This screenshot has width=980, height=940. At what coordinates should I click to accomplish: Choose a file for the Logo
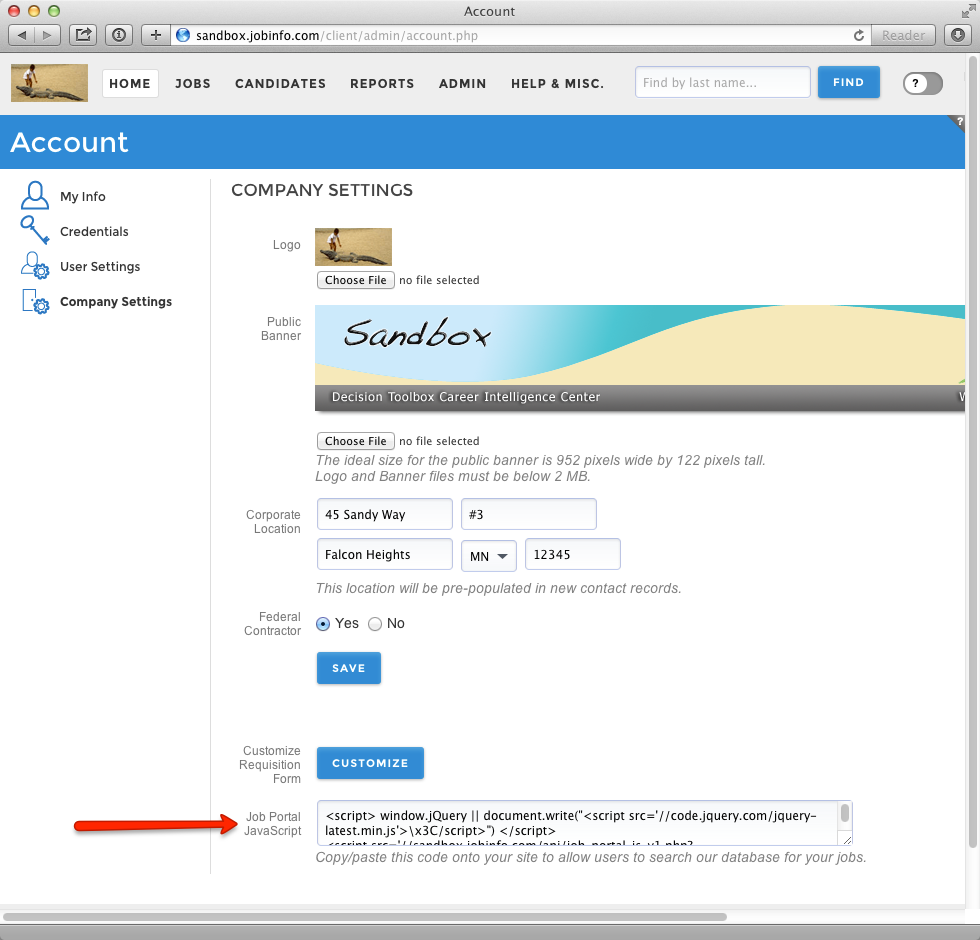pos(356,280)
